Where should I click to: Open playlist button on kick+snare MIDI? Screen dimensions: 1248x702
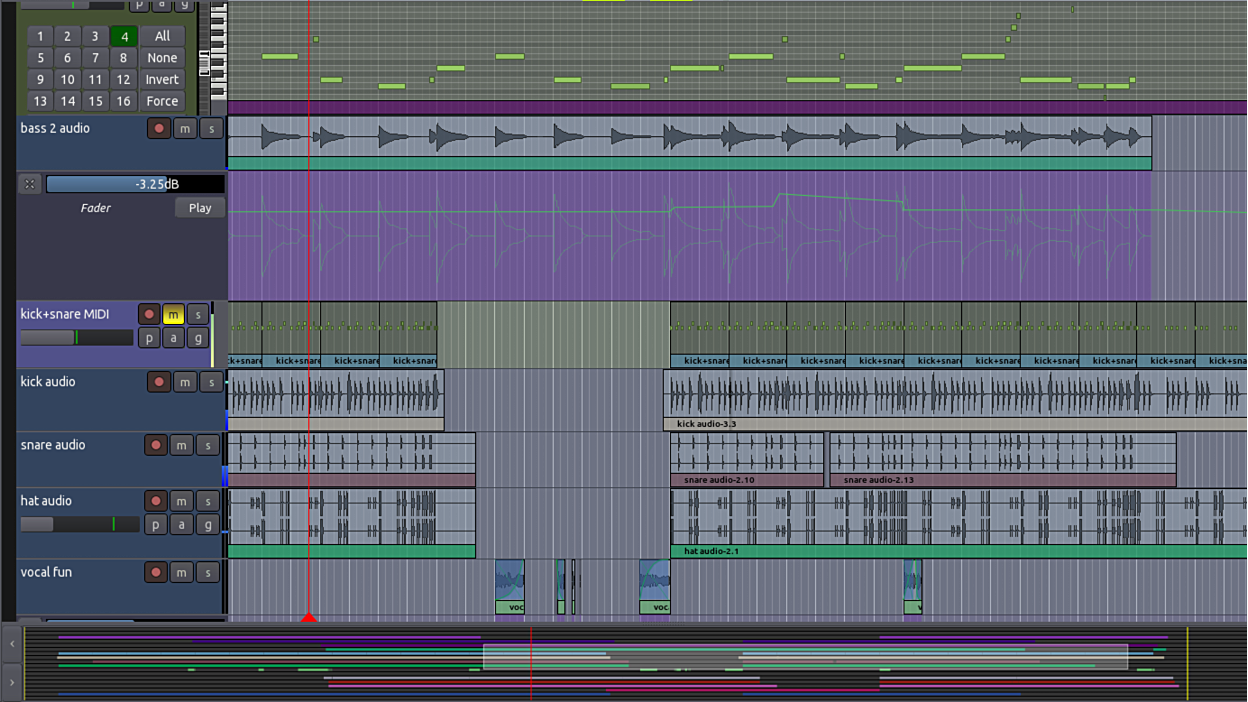149,338
